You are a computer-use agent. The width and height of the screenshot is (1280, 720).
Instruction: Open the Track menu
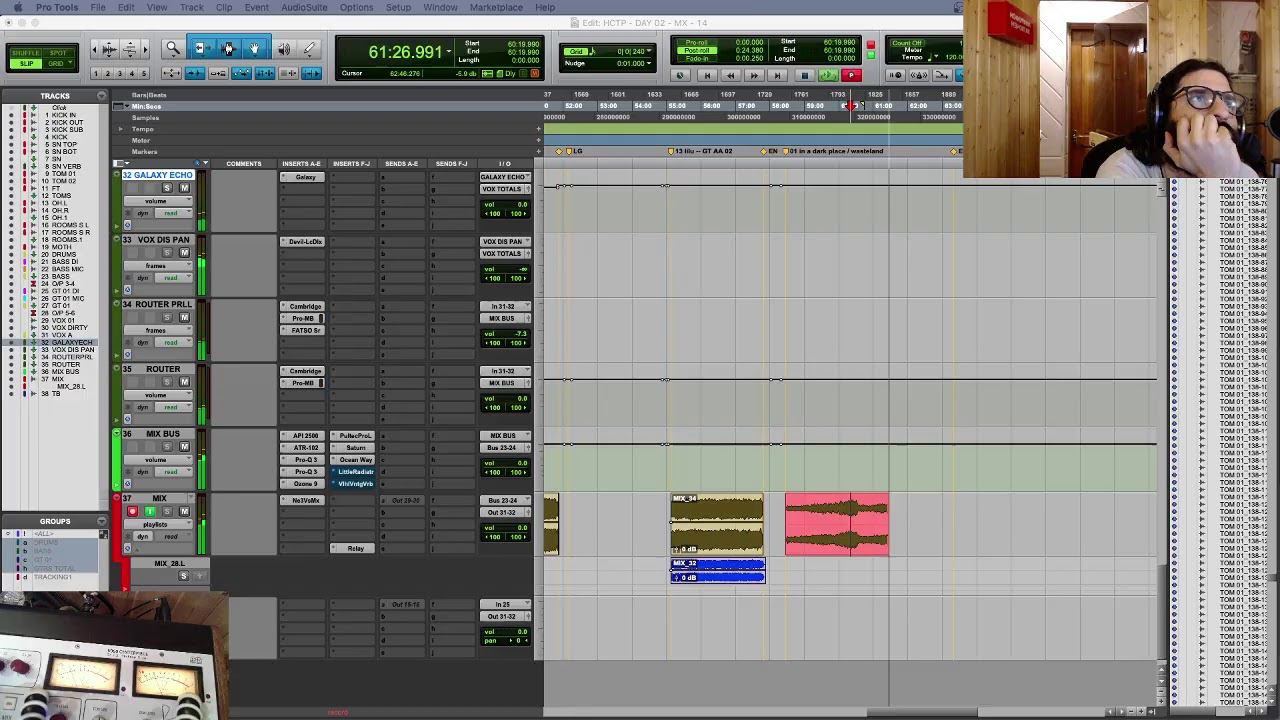coord(191,7)
